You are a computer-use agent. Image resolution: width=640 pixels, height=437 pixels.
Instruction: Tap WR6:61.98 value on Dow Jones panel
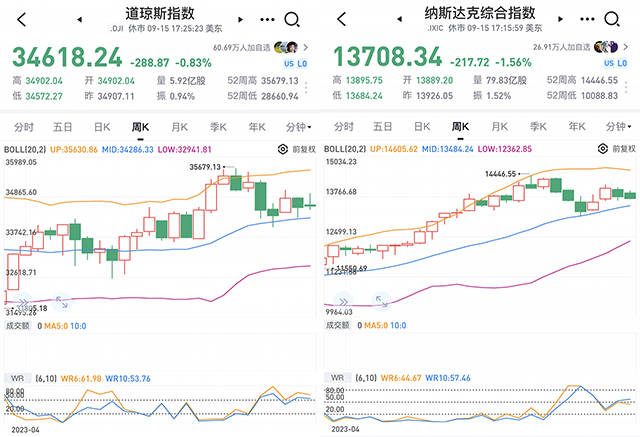coord(81,379)
